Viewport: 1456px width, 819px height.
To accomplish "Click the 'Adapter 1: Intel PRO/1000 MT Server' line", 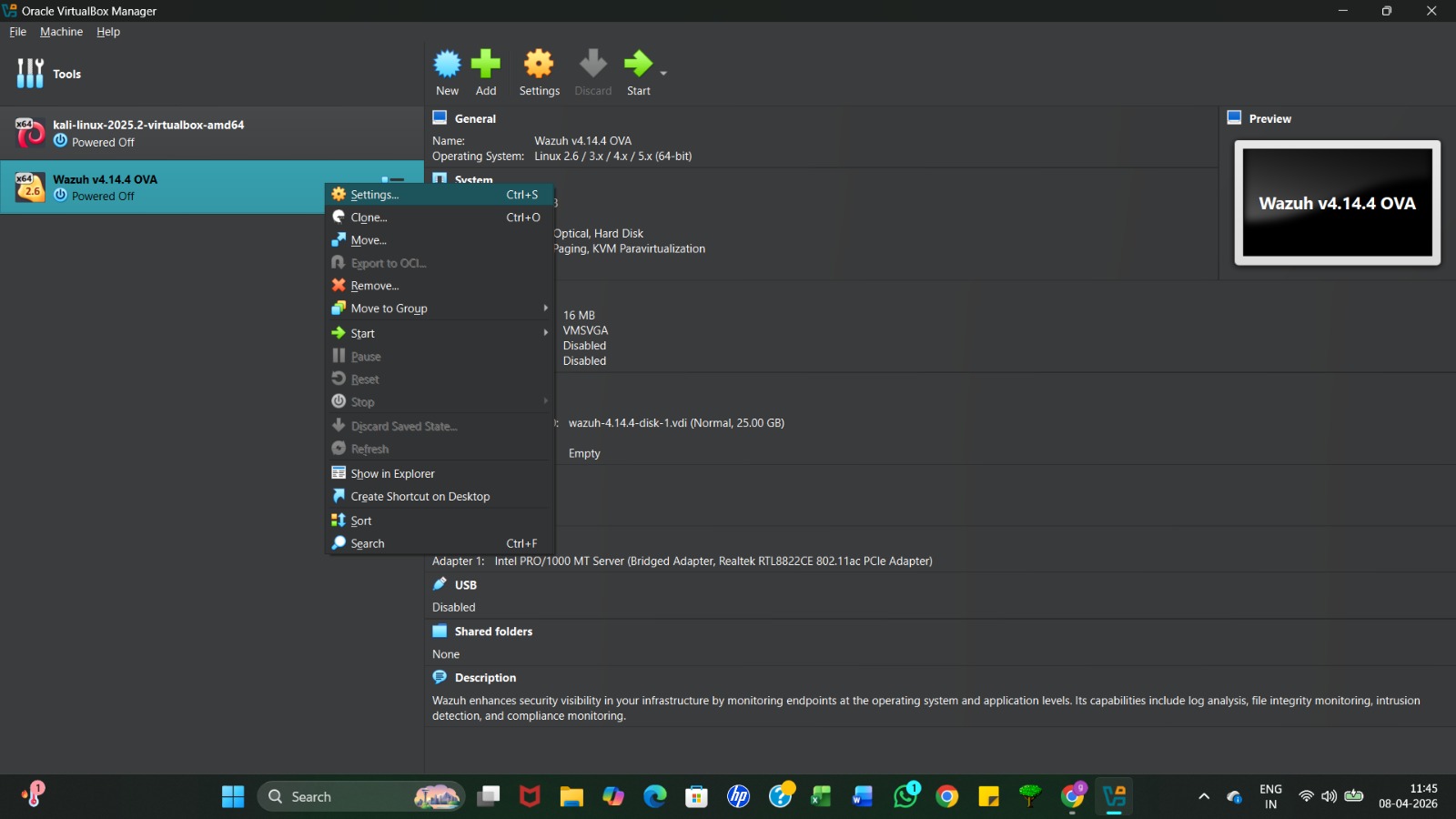I will 682,561.
